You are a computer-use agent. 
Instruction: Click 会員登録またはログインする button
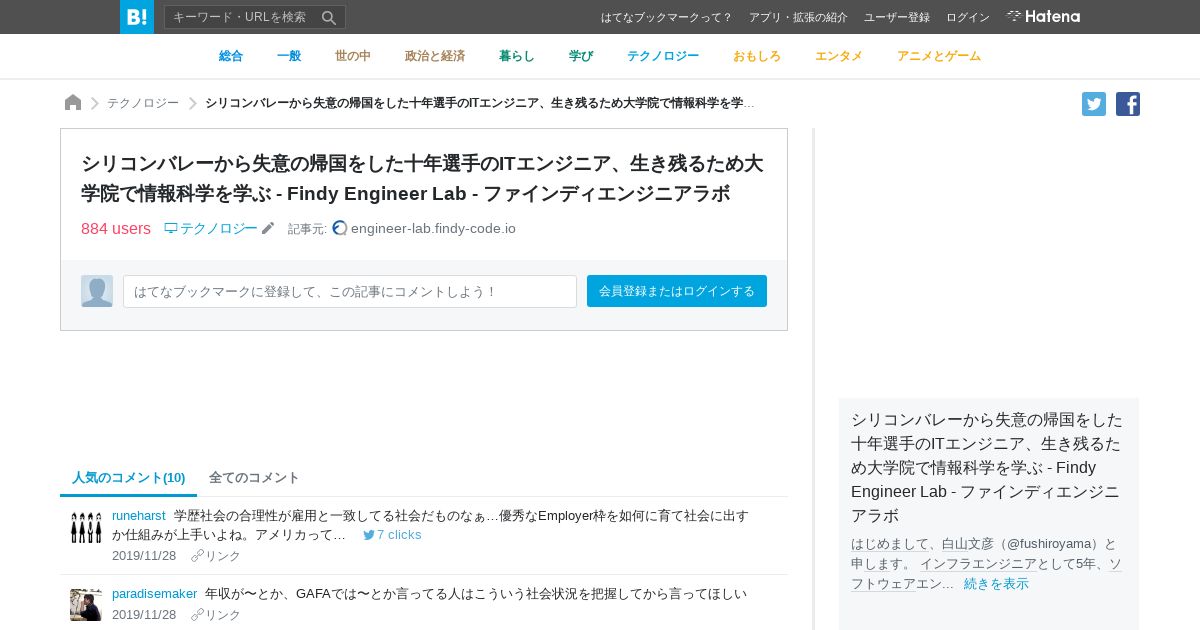click(677, 291)
